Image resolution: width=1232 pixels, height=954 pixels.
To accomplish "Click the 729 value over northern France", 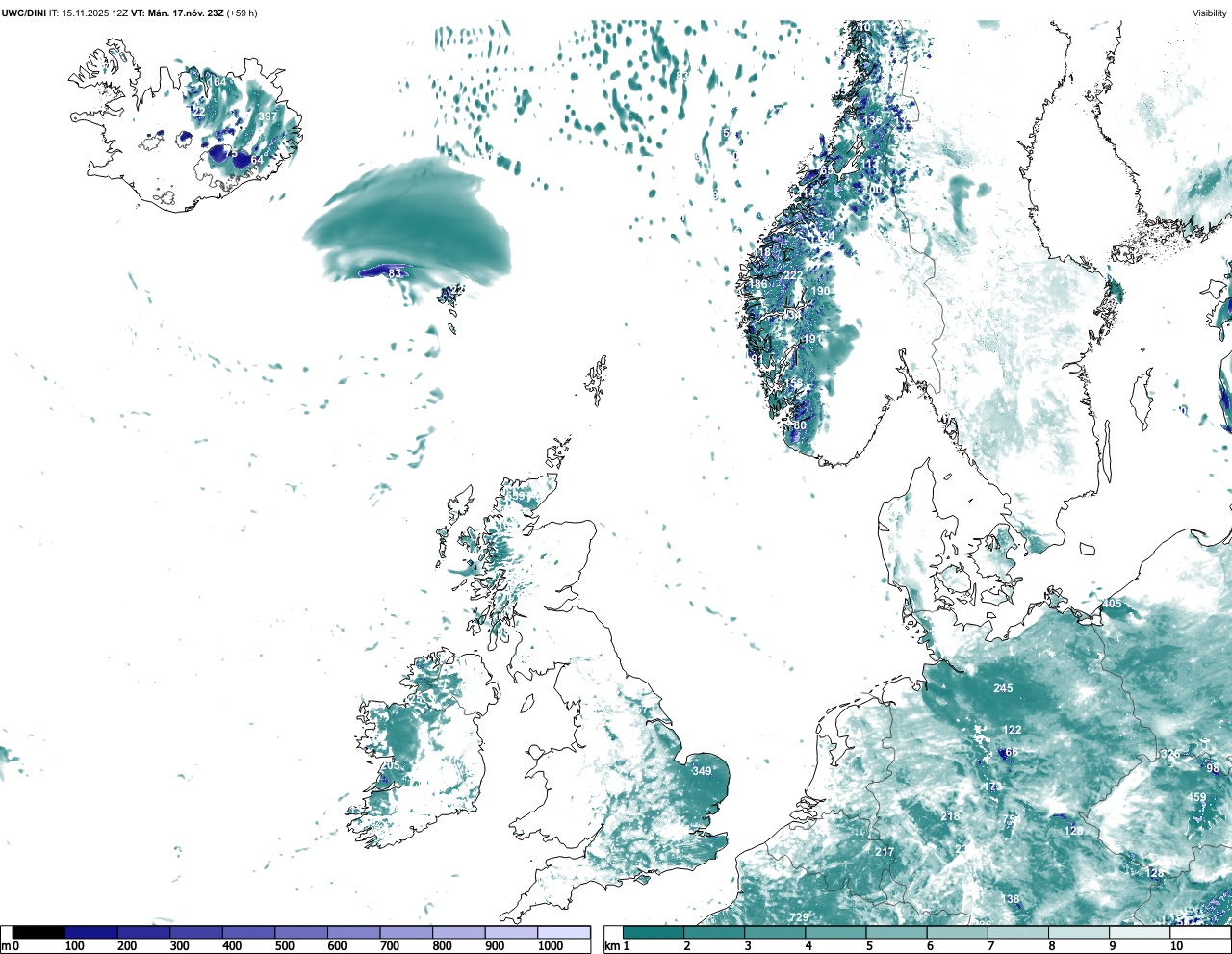I will [x=799, y=917].
